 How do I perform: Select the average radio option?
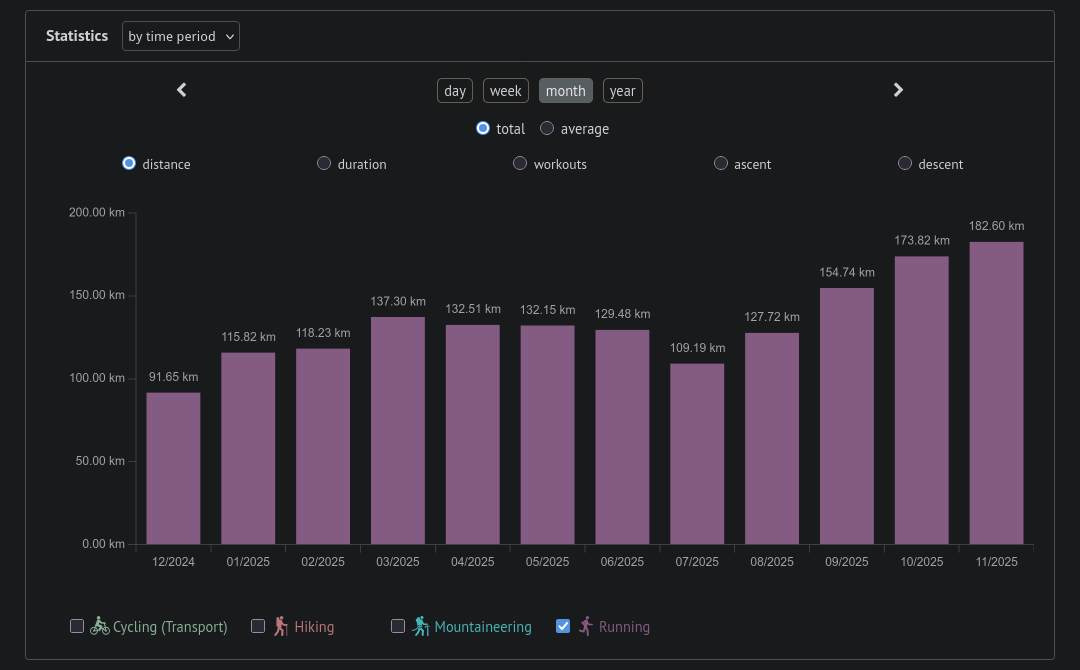click(x=547, y=128)
